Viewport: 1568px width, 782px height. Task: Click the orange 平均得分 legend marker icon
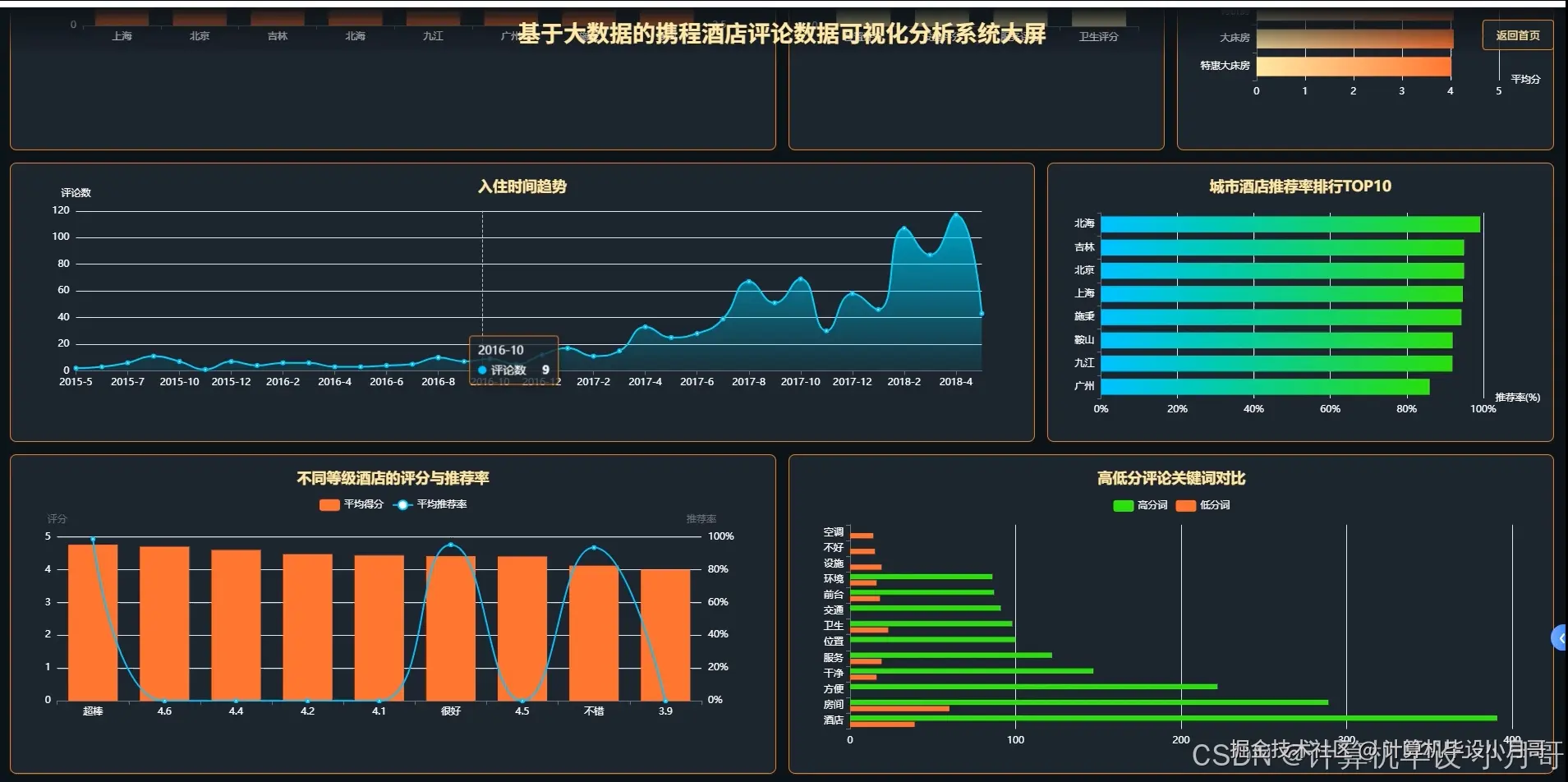[329, 504]
